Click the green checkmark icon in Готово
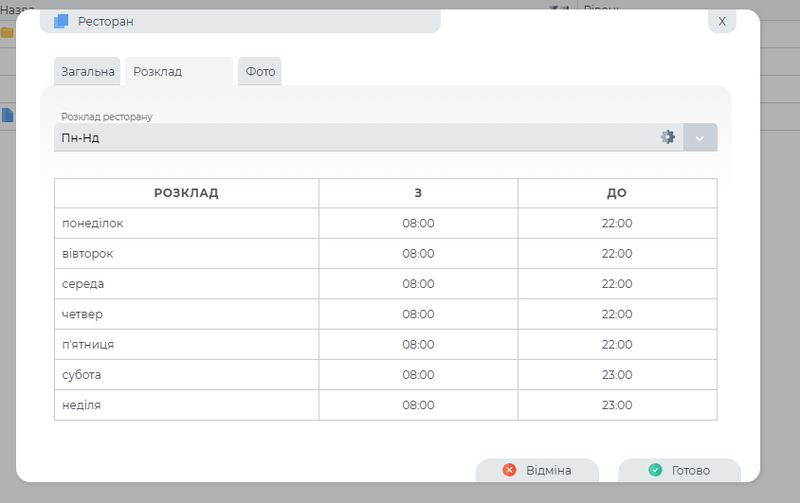800x503 pixels. point(655,470)
